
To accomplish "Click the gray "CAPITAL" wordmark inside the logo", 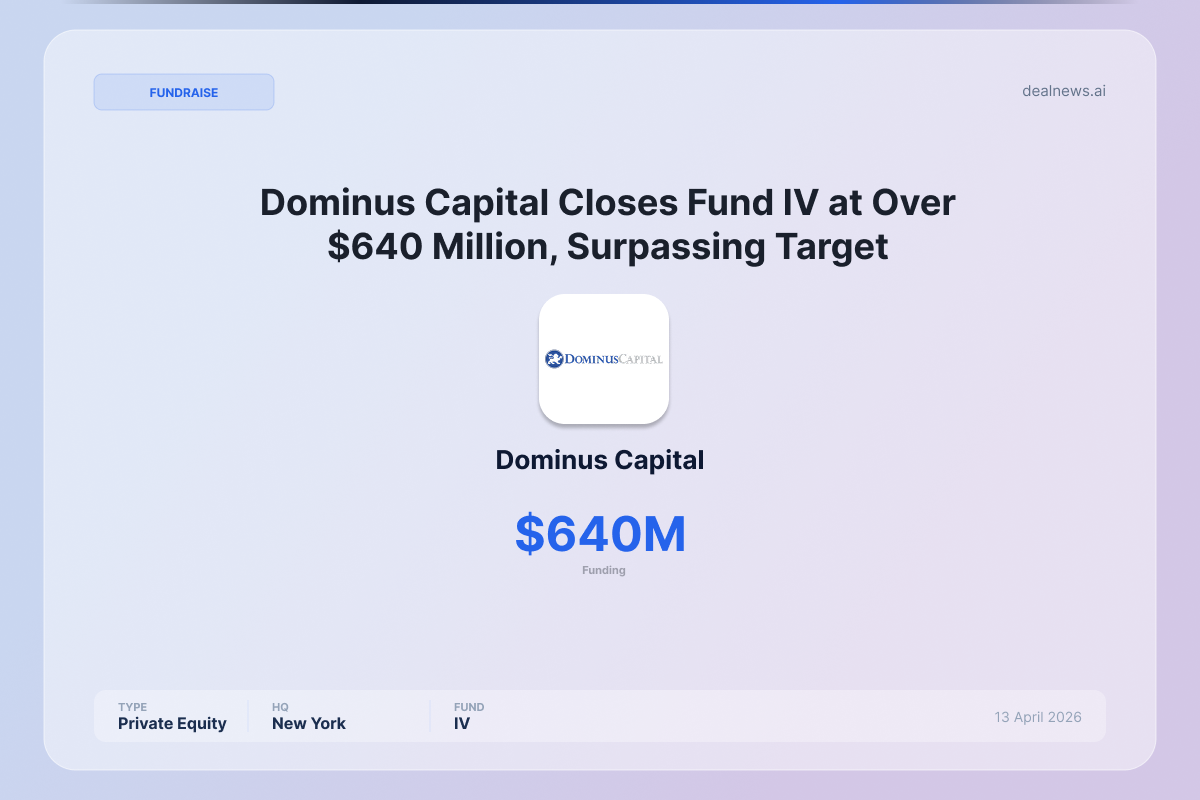I will pyautogui.click(x=643, y=359).
